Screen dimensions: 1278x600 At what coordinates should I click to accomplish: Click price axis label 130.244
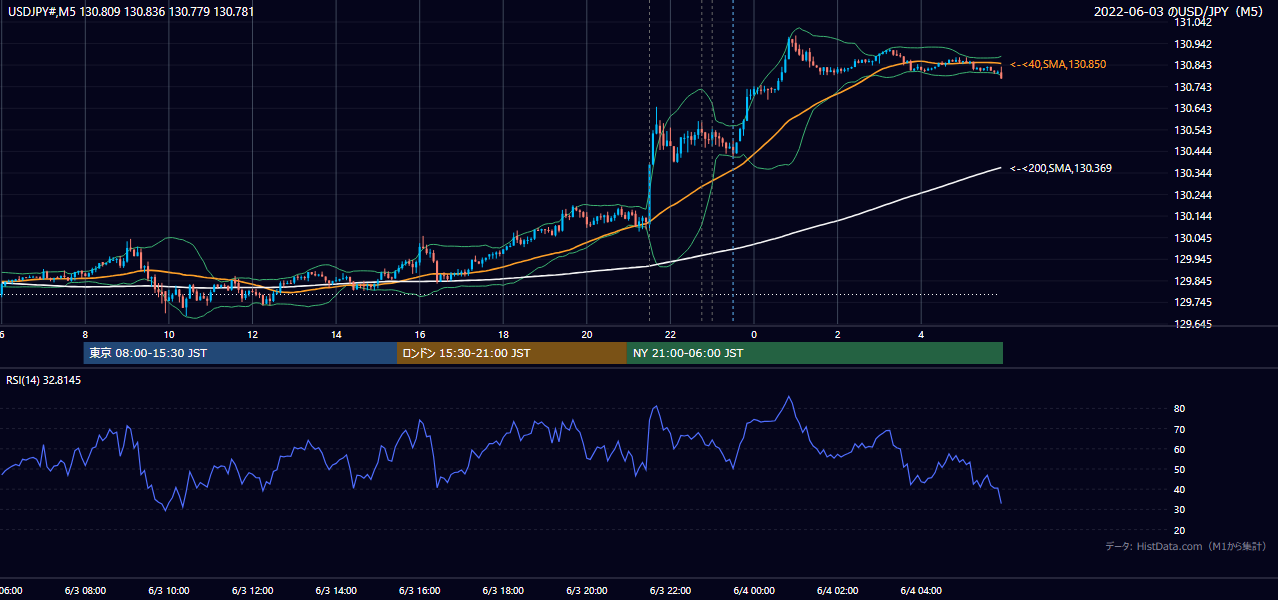[x=1194, y=195]
